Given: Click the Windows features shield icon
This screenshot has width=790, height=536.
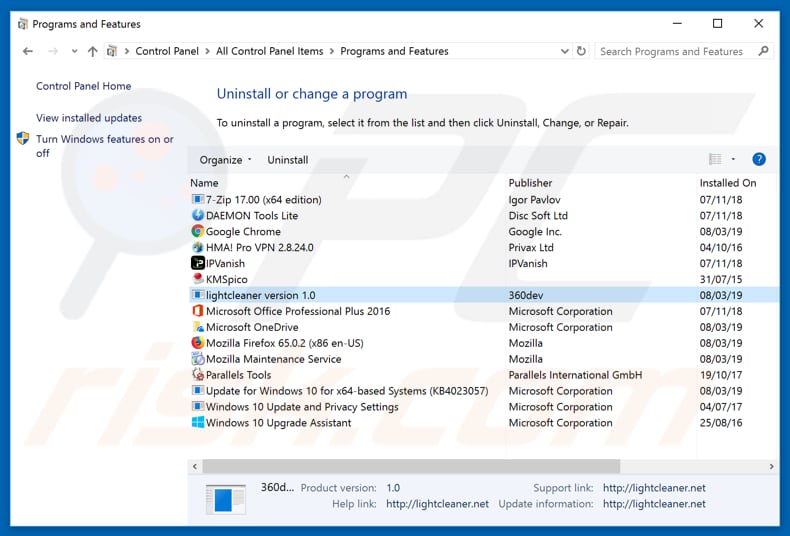Looking at the screenshot, I should (x=23, y=139).
